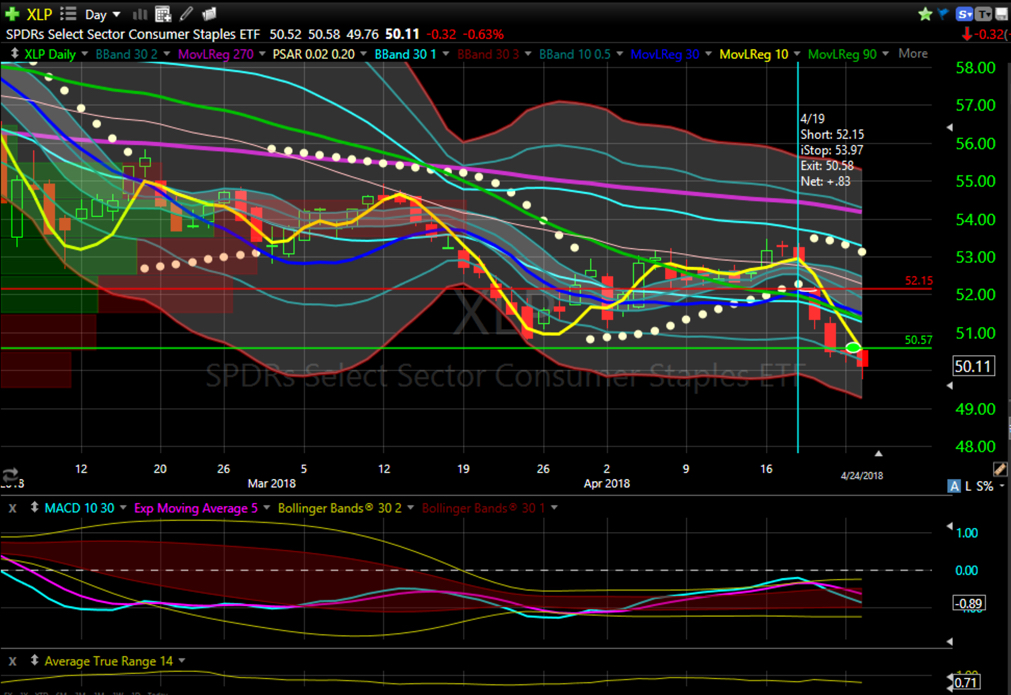Image resolution: width=1011 pixels, height=695 pixels.
Task: Select the MovLReg 10 indicator label
Action: coord(754,54)
